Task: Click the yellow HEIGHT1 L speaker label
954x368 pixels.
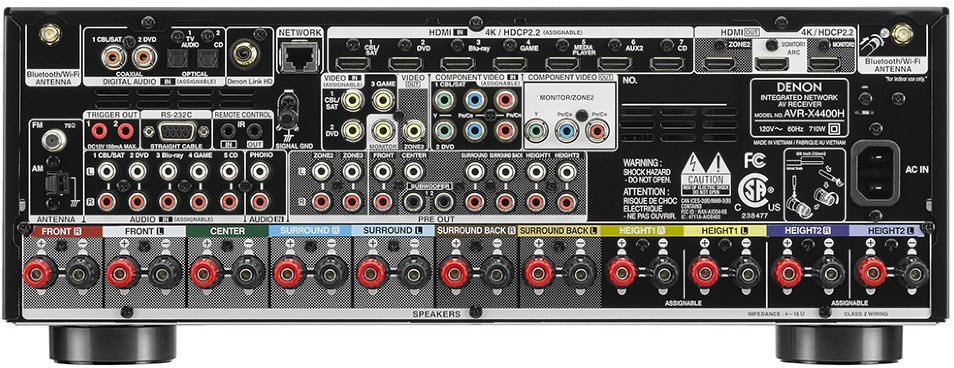Action: 725,231
